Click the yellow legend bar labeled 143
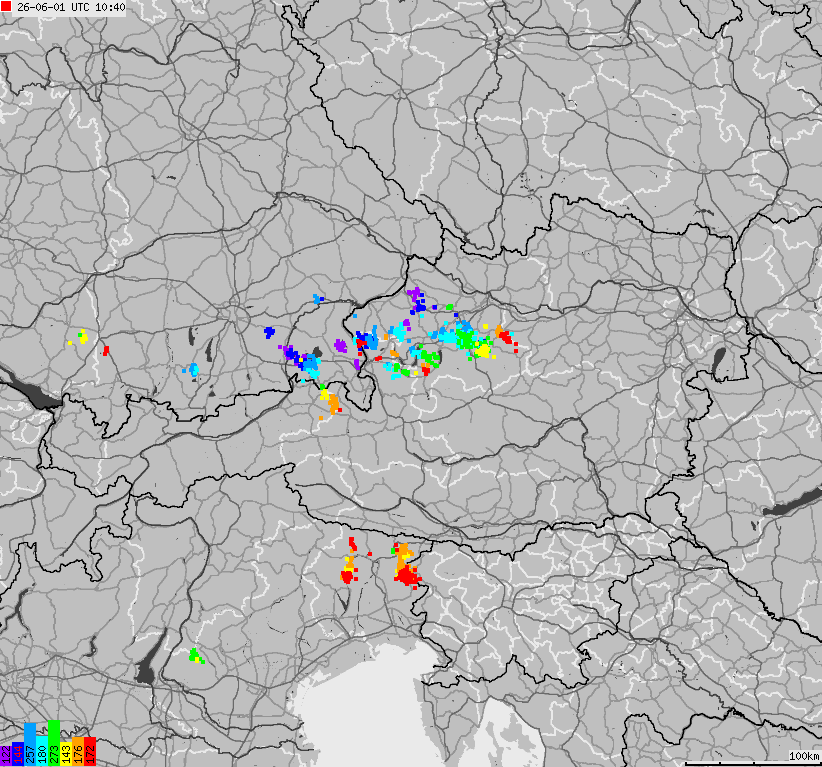Viewport: 822px width, 767px height. point(66,754)
